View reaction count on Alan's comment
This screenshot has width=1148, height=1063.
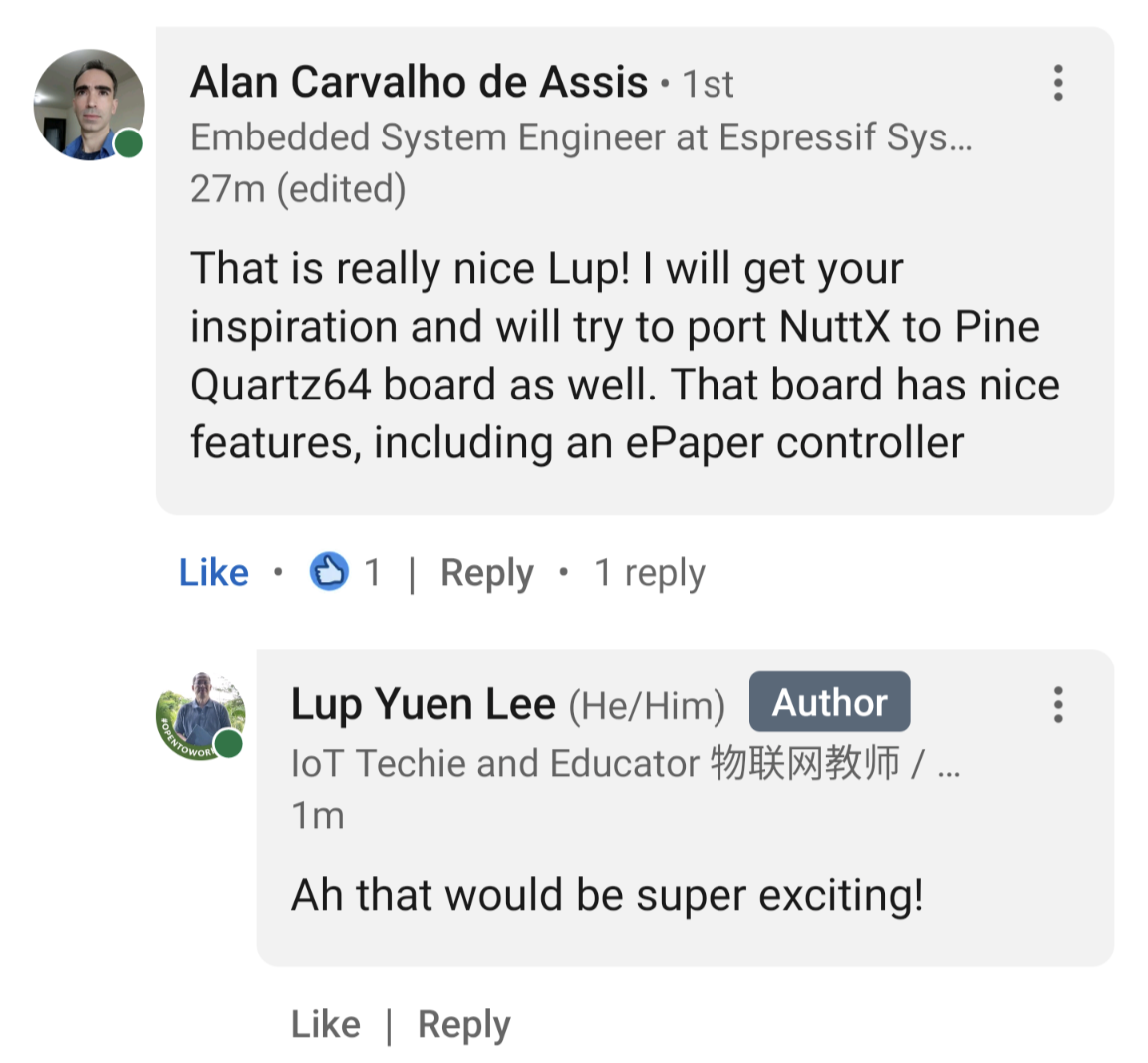372,573
